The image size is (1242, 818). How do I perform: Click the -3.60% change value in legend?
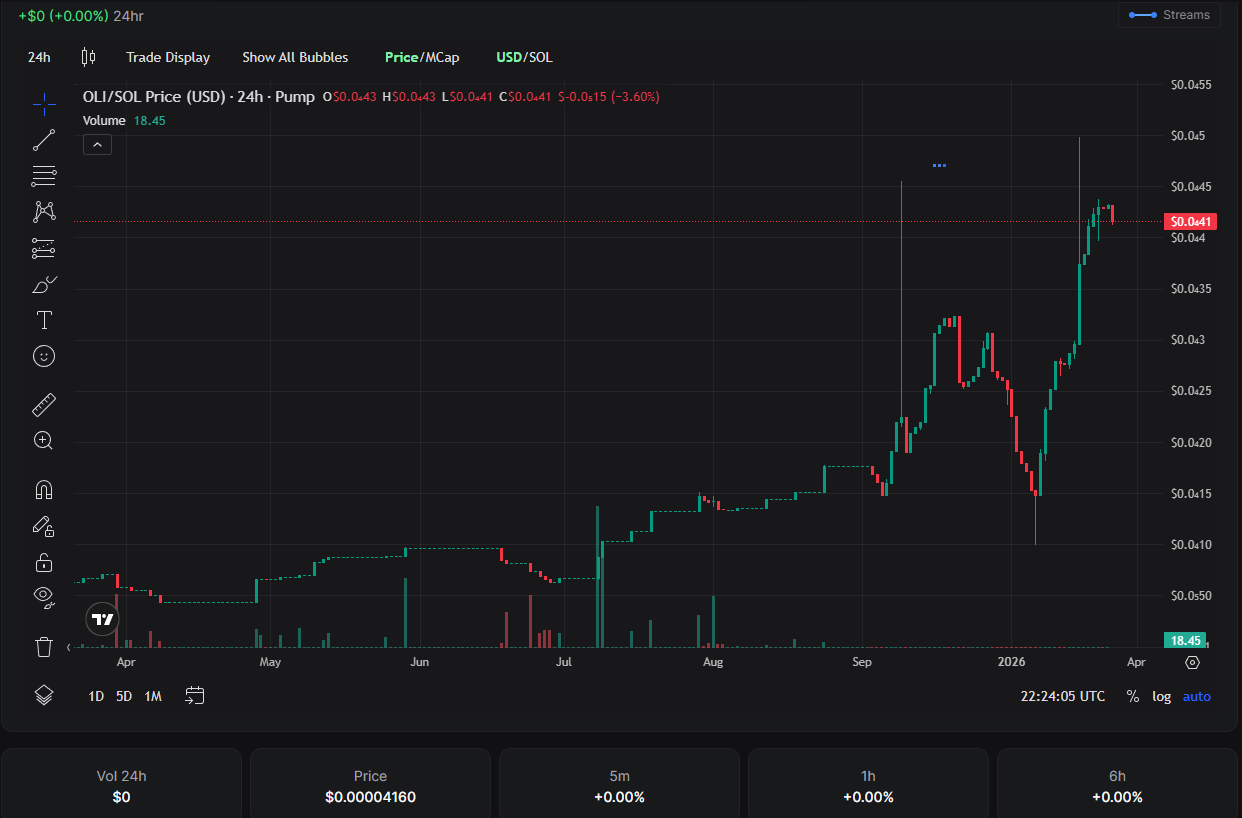[635, 97]
